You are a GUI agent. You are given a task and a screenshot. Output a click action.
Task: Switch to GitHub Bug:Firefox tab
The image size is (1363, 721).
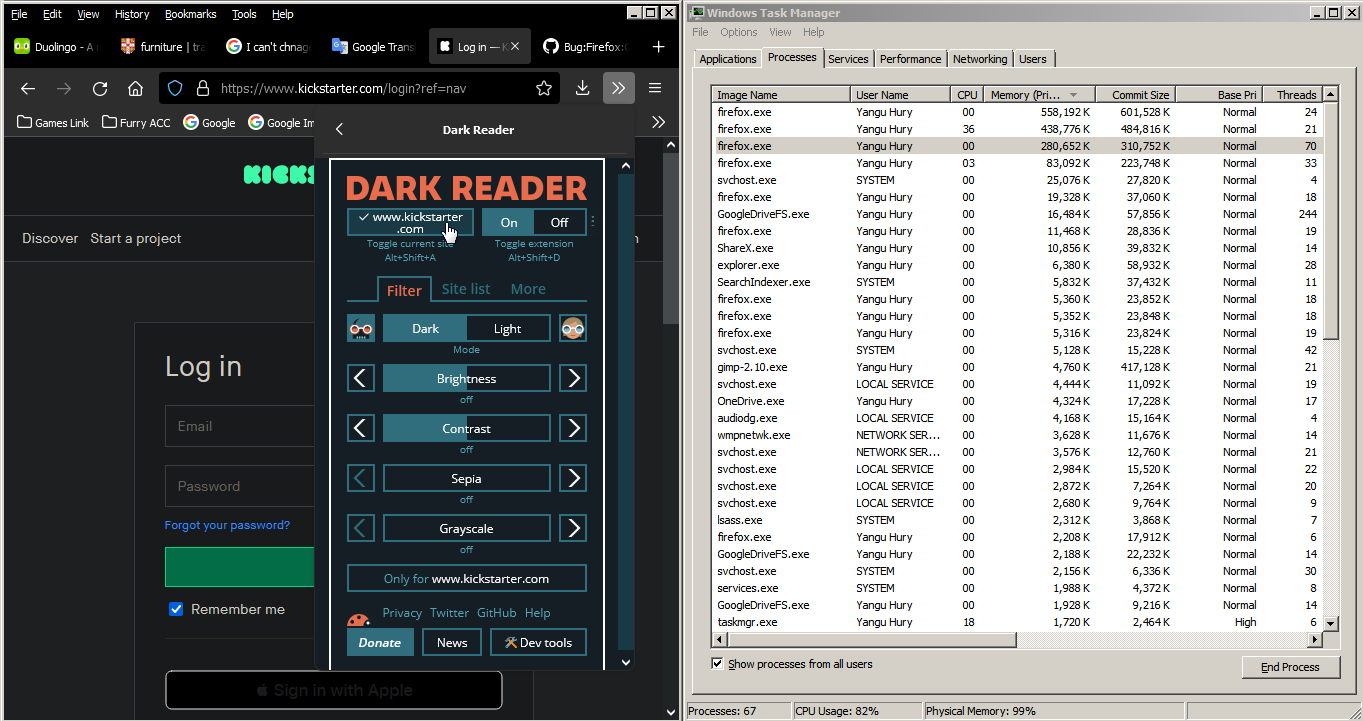585,47
